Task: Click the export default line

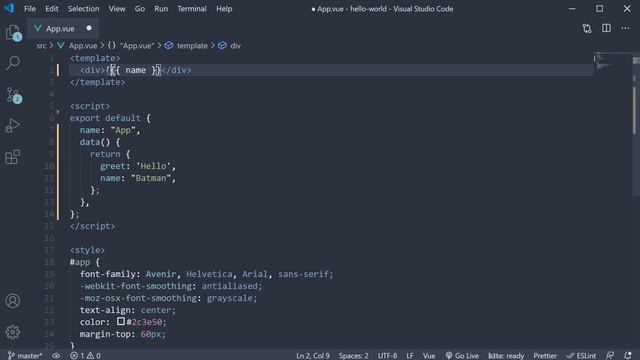Action: click(110, 118)
